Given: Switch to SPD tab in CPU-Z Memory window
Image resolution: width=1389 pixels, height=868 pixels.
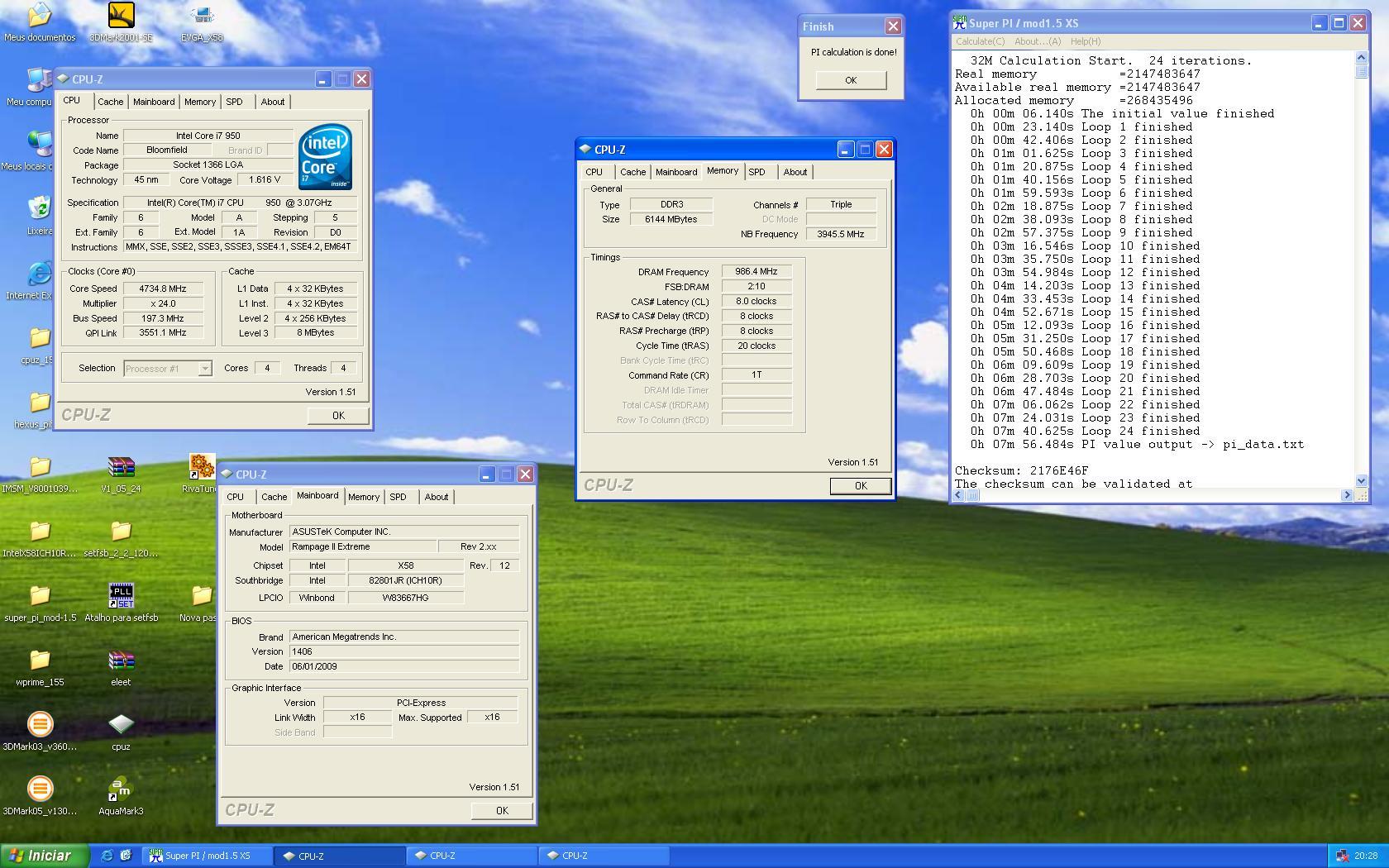Looking at the screenshot, I should [x=757, y=172].
